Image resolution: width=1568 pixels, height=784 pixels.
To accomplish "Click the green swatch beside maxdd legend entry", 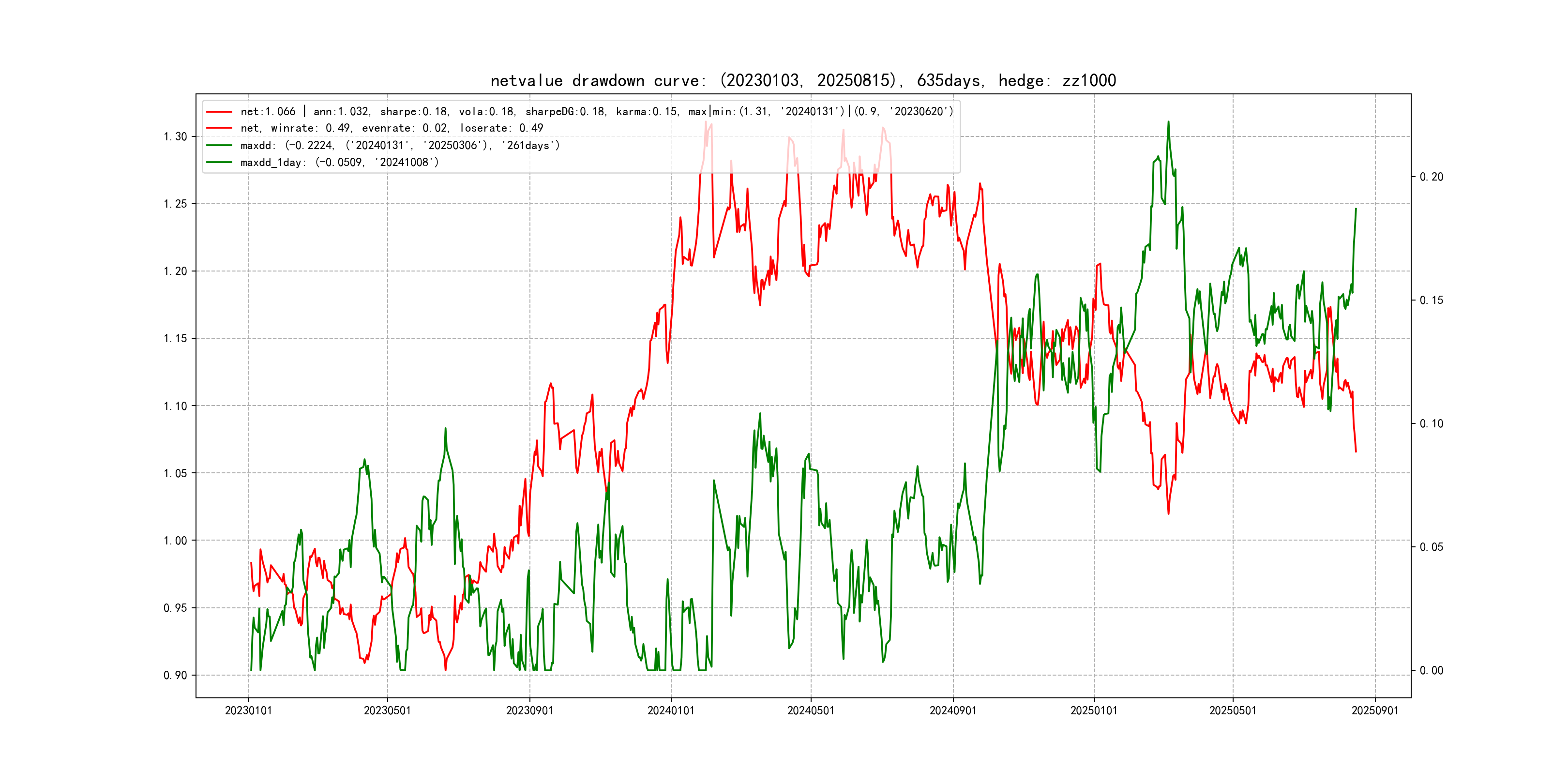I will [219, 146].
